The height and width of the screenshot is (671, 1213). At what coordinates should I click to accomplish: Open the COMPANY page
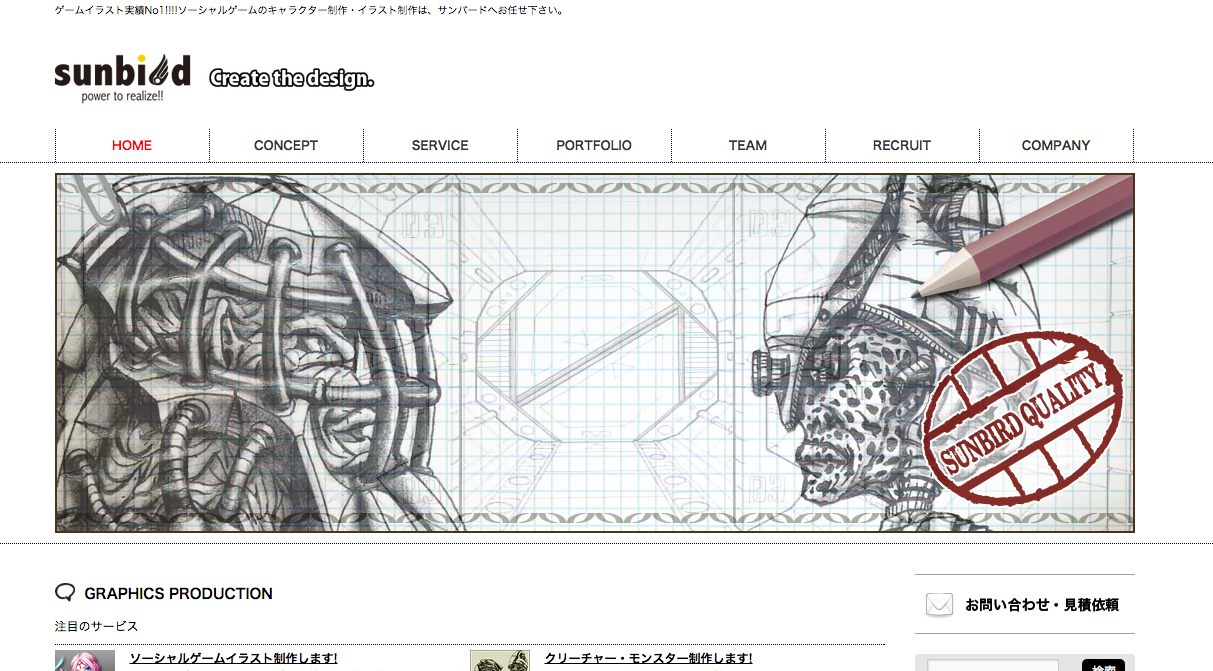[1056, 146]
